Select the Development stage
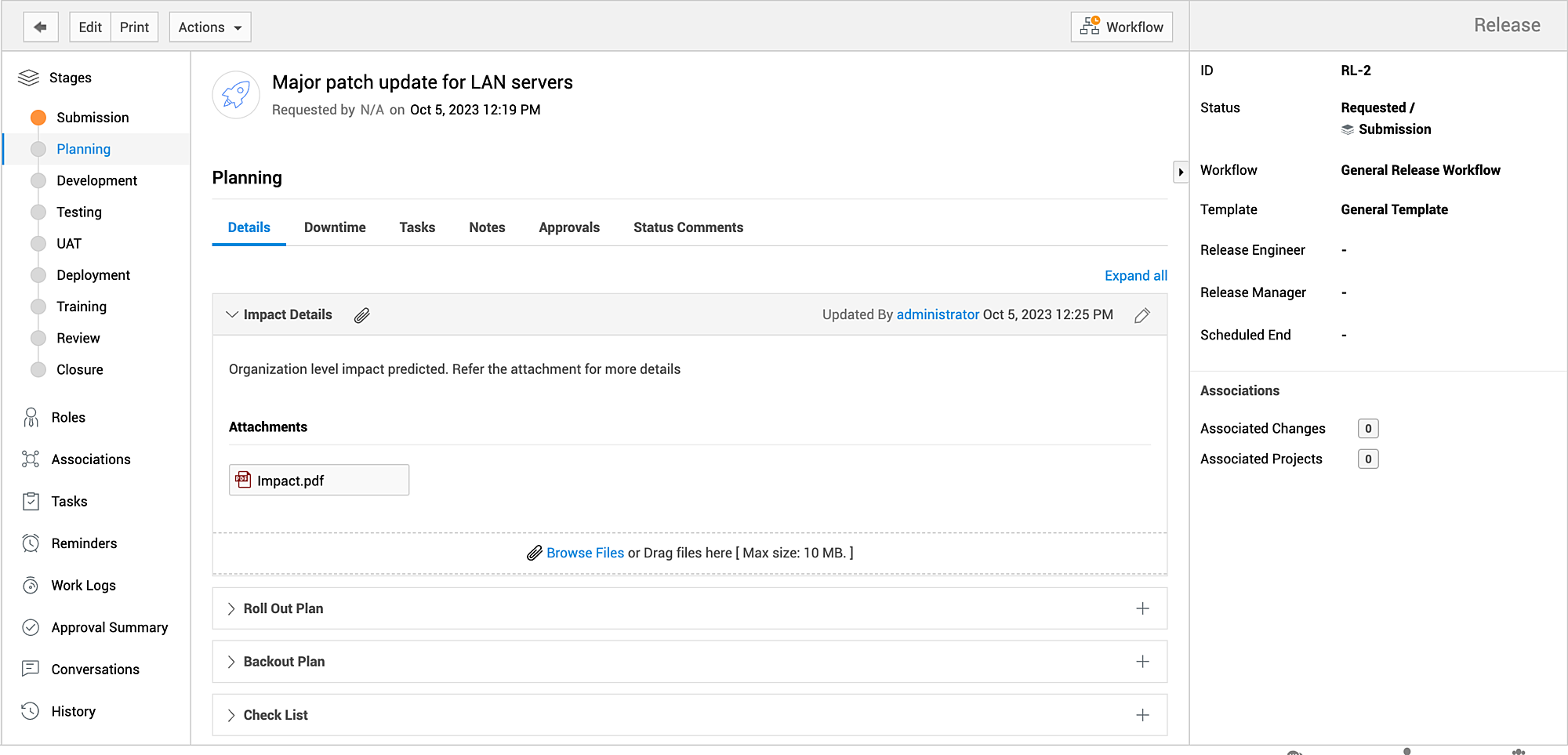The image size is (1568, 755). click(x=96, y=180)
